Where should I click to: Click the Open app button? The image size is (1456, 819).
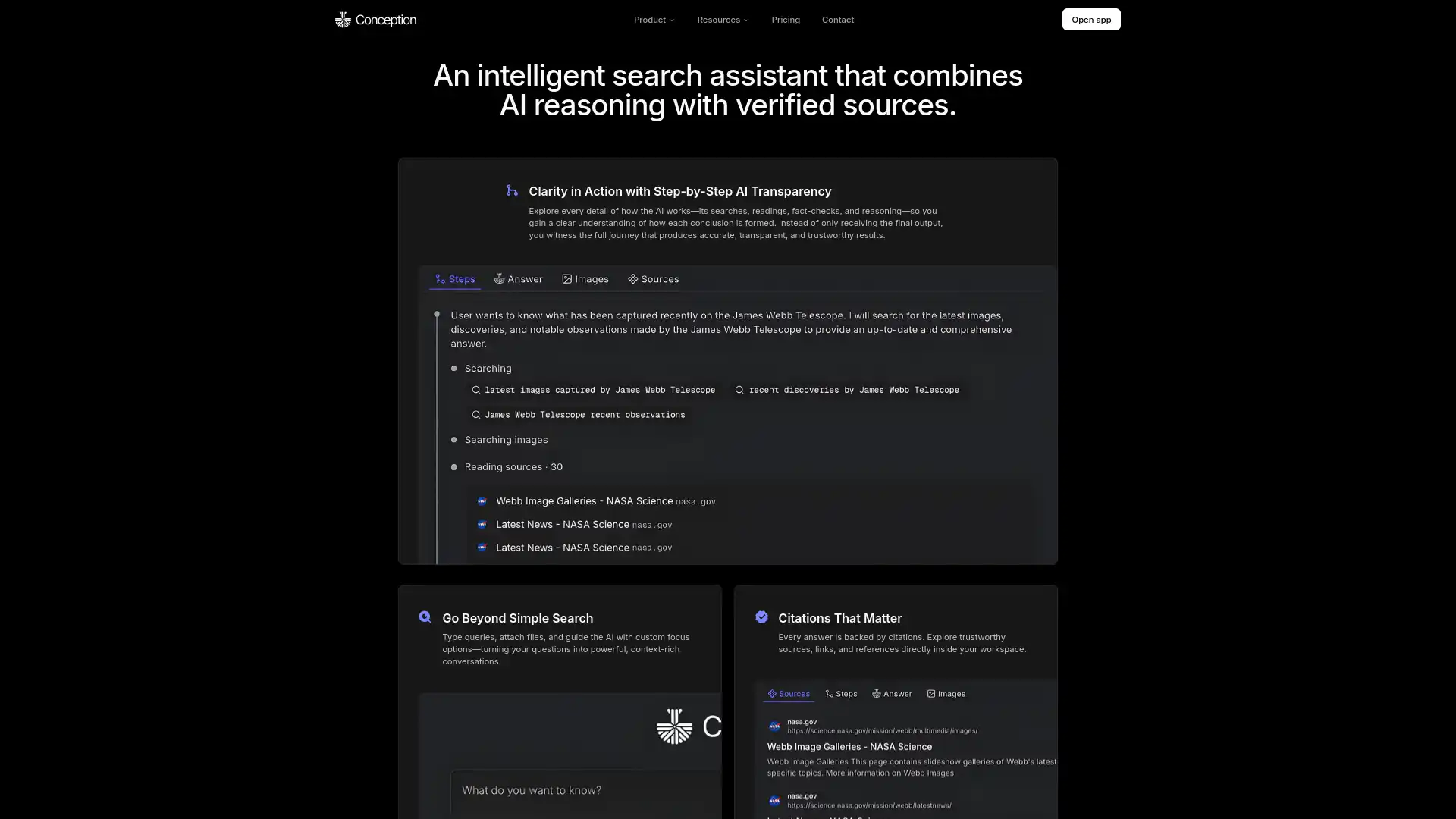tap(1091, 20)
